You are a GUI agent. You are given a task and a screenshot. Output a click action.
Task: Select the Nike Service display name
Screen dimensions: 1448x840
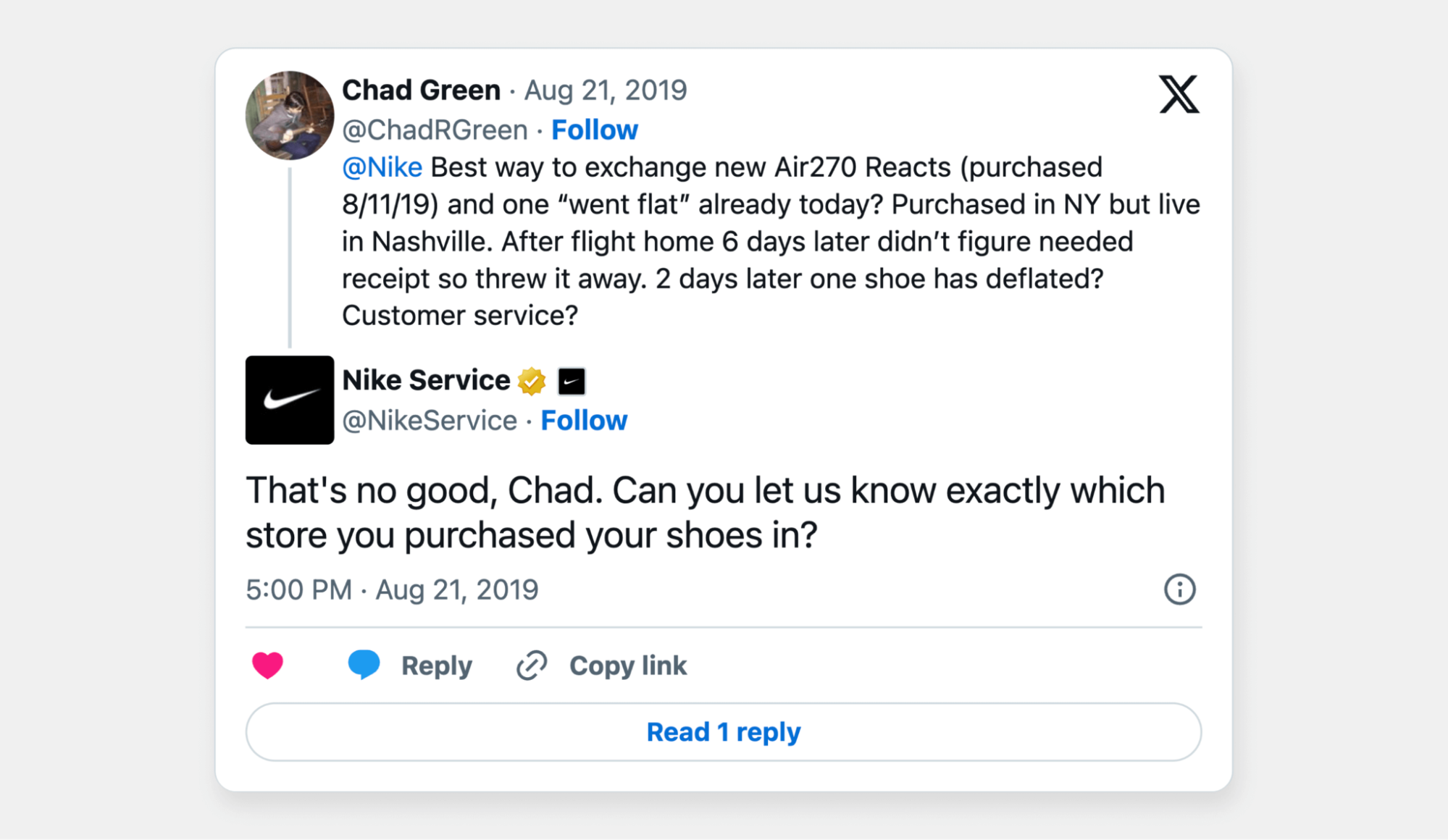426,379
